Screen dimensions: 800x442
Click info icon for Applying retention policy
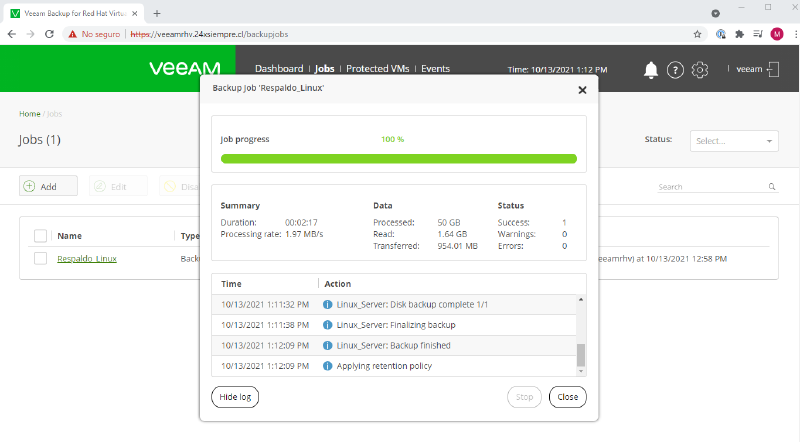328,366
